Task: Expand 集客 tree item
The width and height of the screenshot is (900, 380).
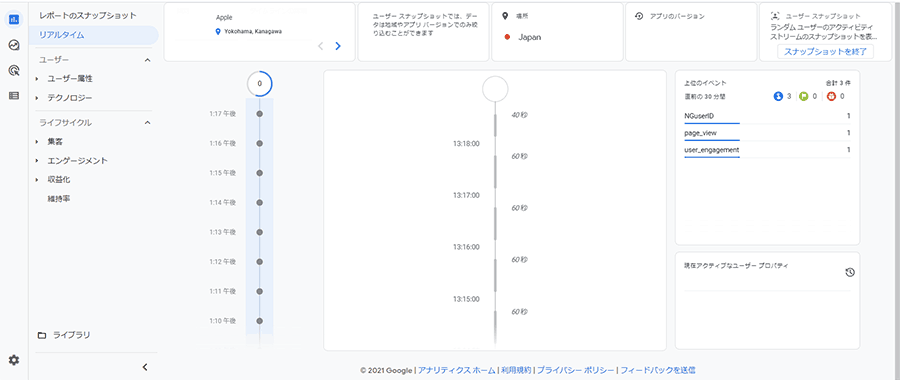Action: click(x=37, y=142)
